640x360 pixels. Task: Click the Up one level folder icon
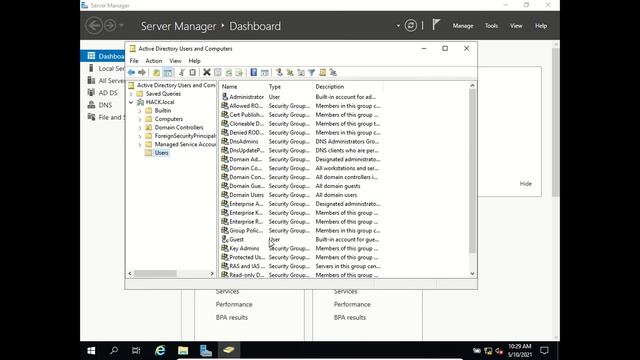coord(156,73)
